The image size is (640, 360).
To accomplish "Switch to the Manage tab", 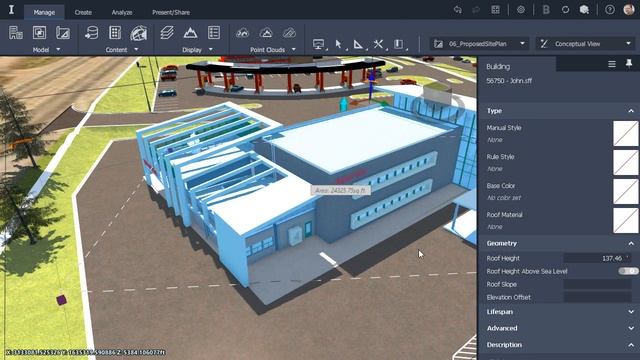I will [44, 12].
